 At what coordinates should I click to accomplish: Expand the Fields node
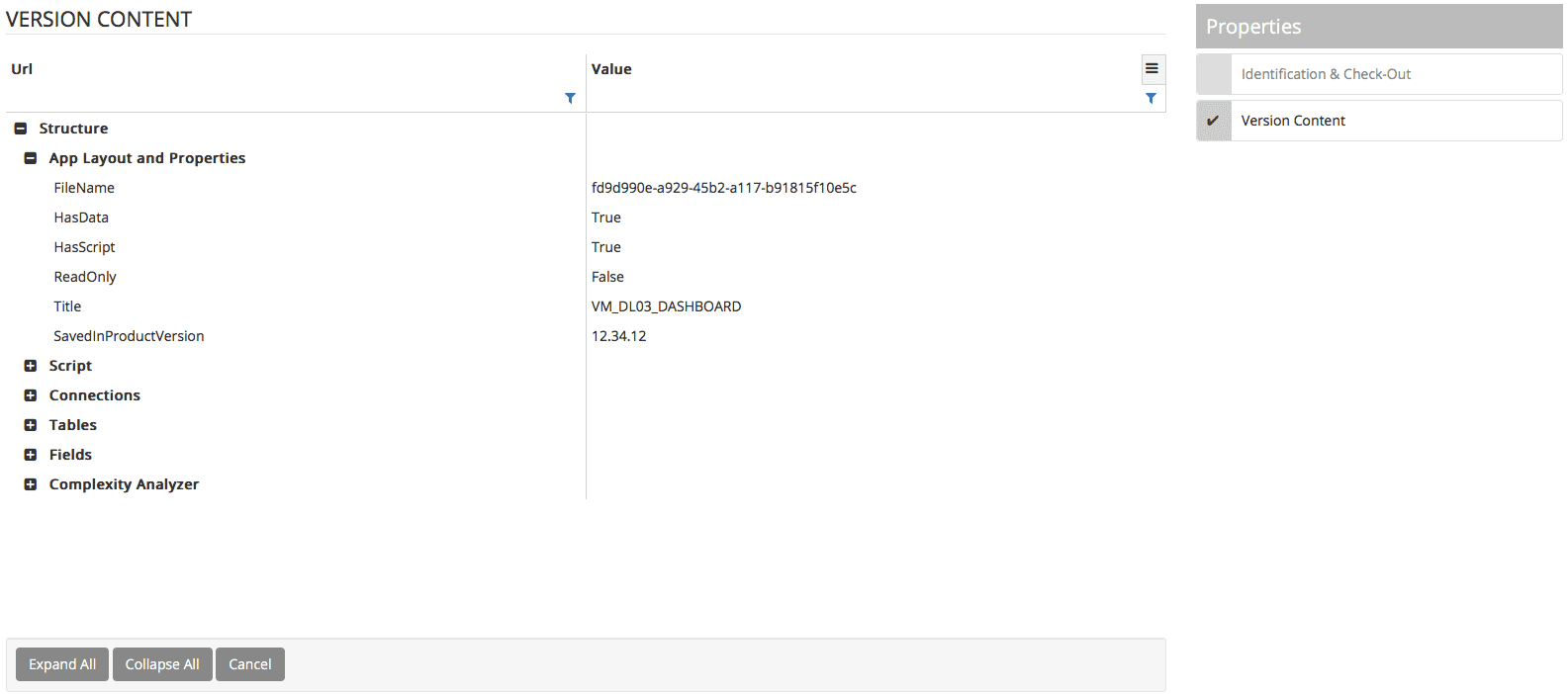(x=31, y=455)
